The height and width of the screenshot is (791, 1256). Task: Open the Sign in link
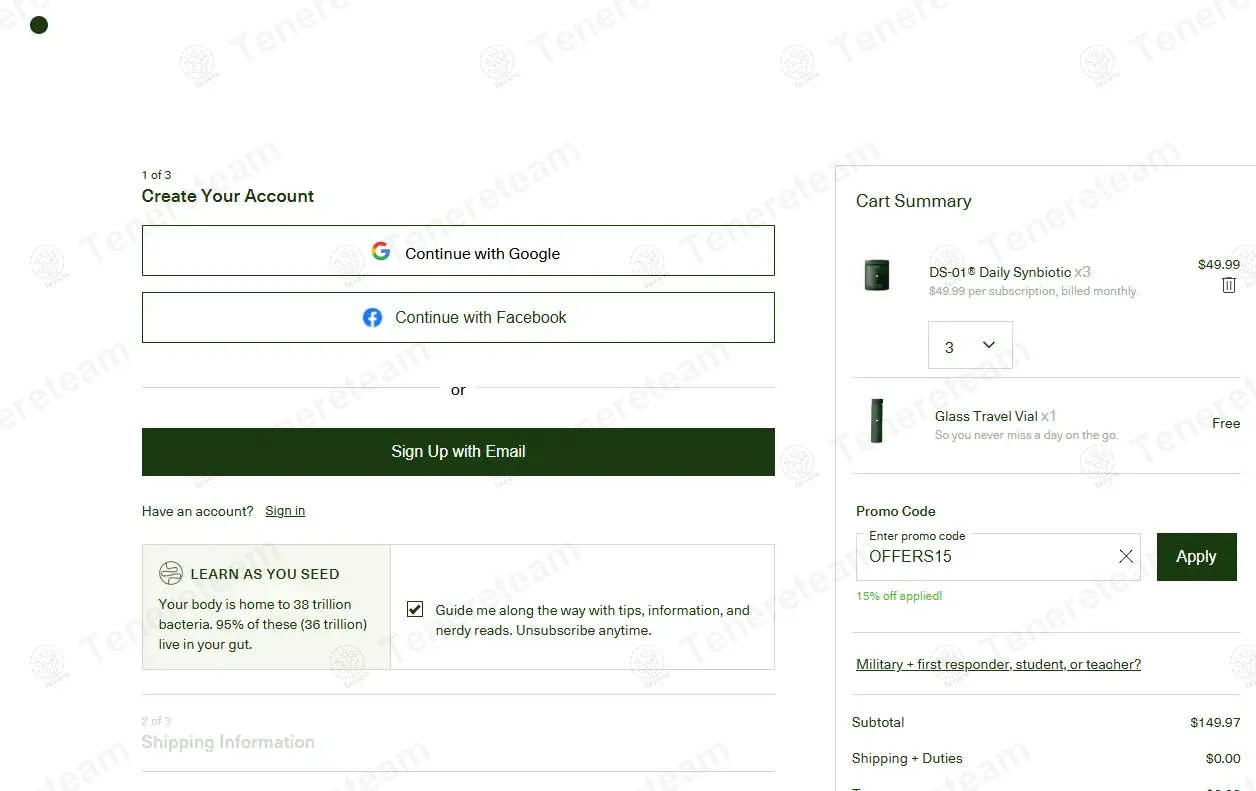285,511
